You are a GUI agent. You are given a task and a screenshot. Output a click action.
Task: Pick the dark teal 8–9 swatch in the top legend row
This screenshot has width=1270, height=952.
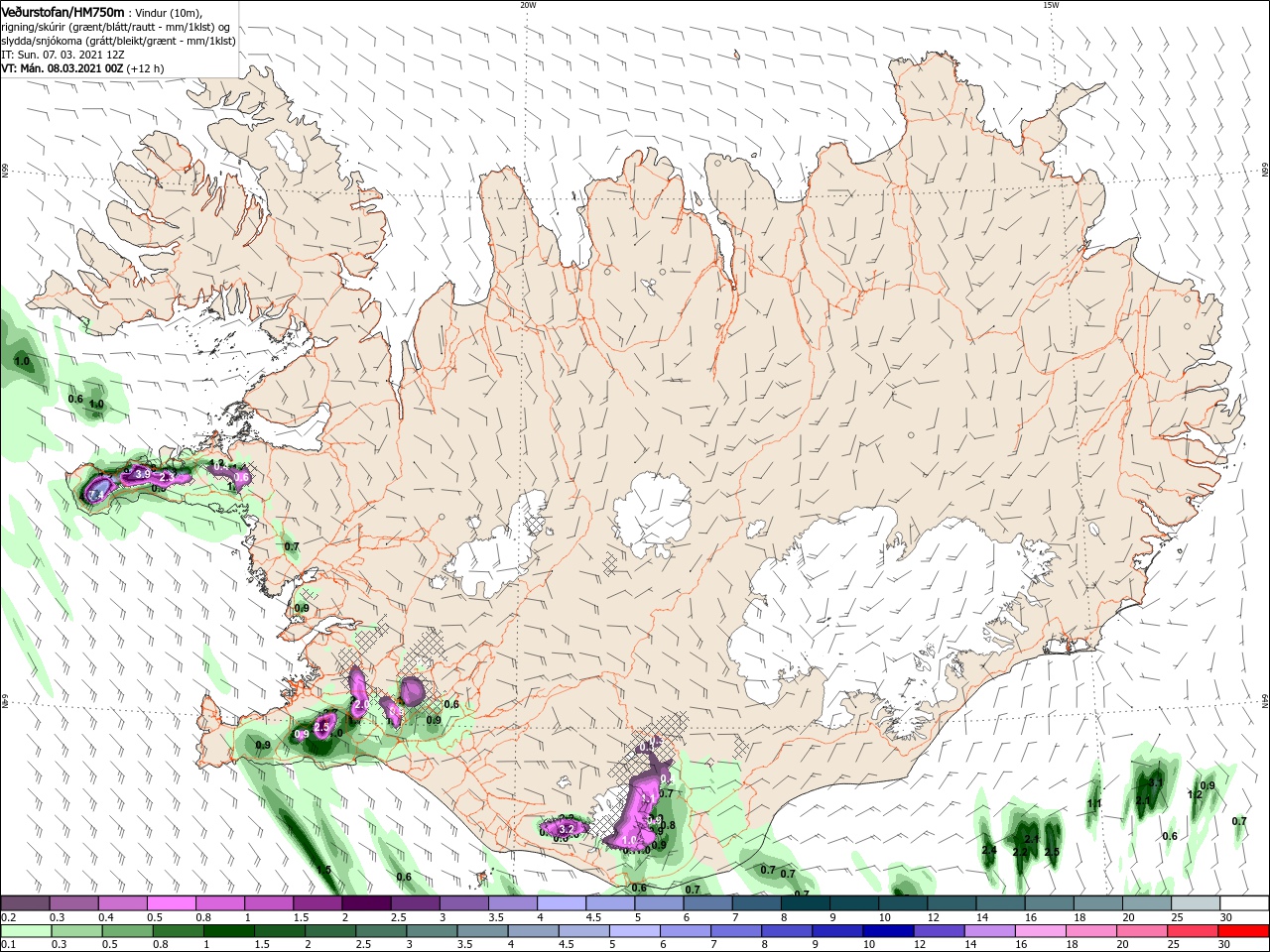click(806, 903)
